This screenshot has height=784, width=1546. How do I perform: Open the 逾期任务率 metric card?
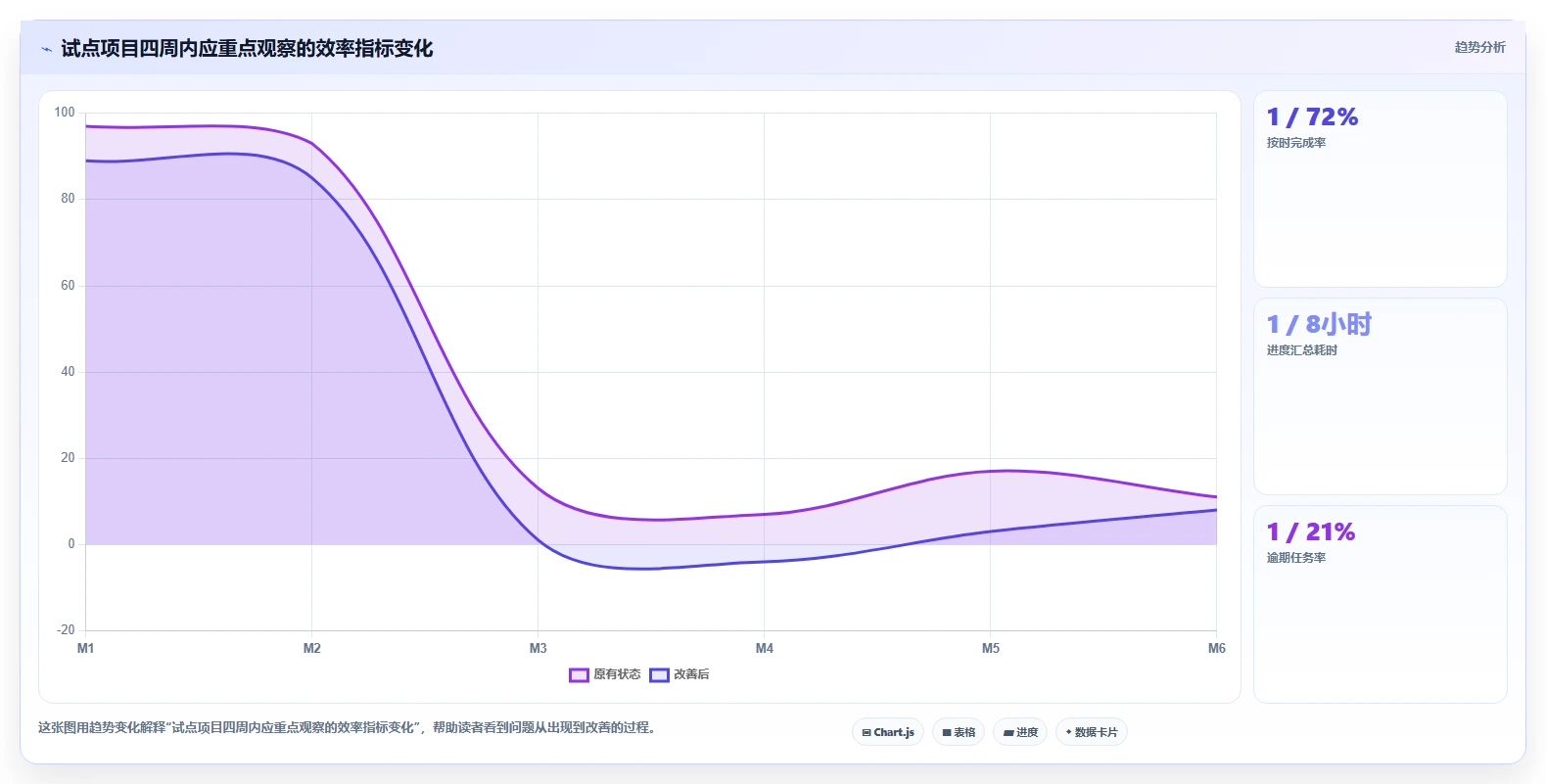point(1381,604)
